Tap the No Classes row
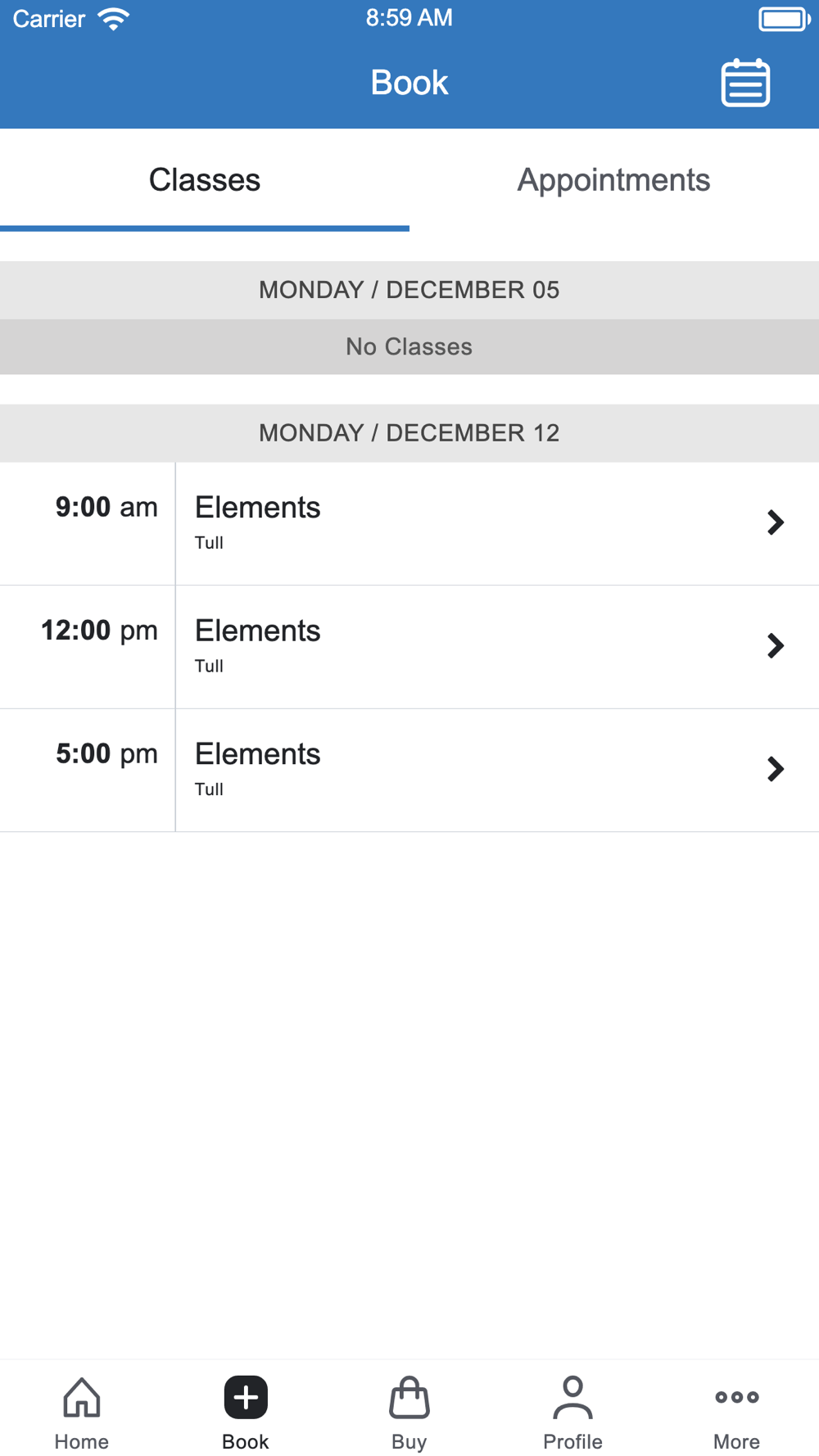Screen dimensions: 819x1456 [x=409, y=347]
